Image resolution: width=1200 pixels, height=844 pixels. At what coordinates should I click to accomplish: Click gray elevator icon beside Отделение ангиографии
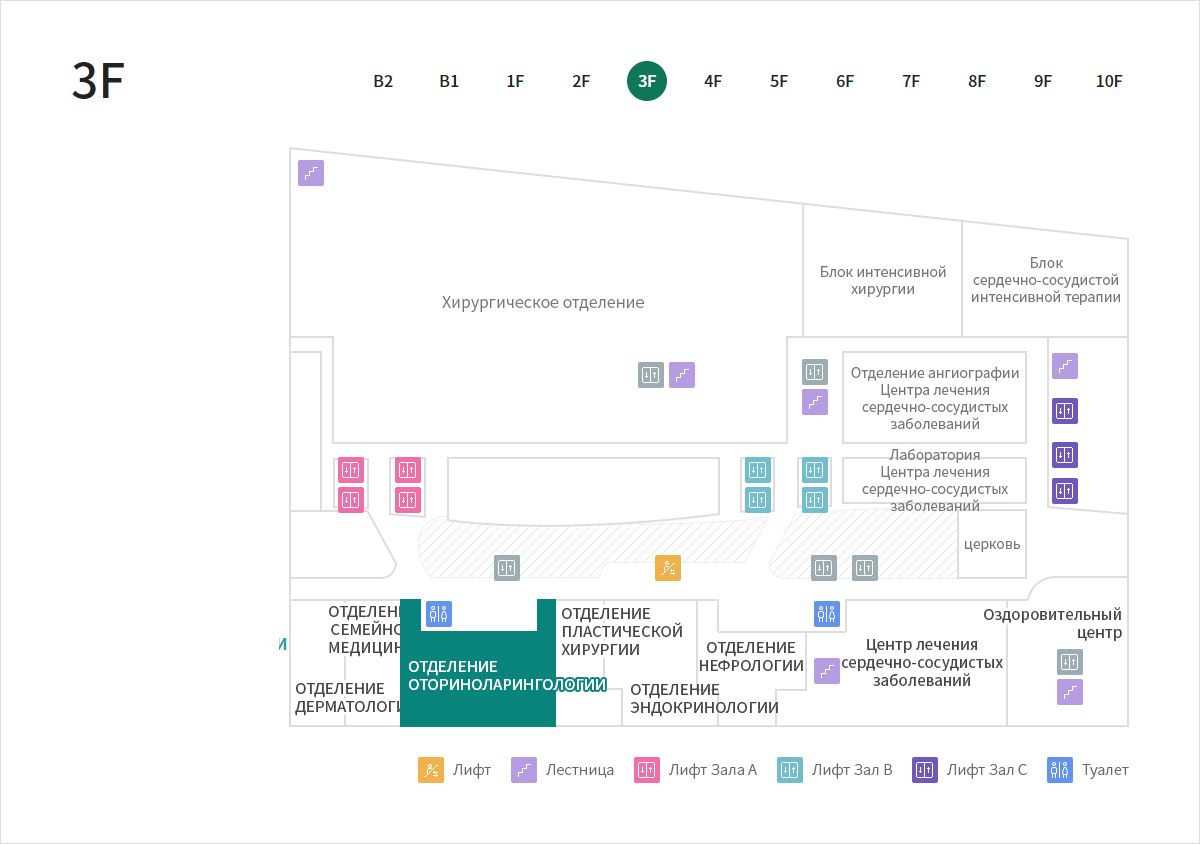pyautogui.click(x=815, y=372)
